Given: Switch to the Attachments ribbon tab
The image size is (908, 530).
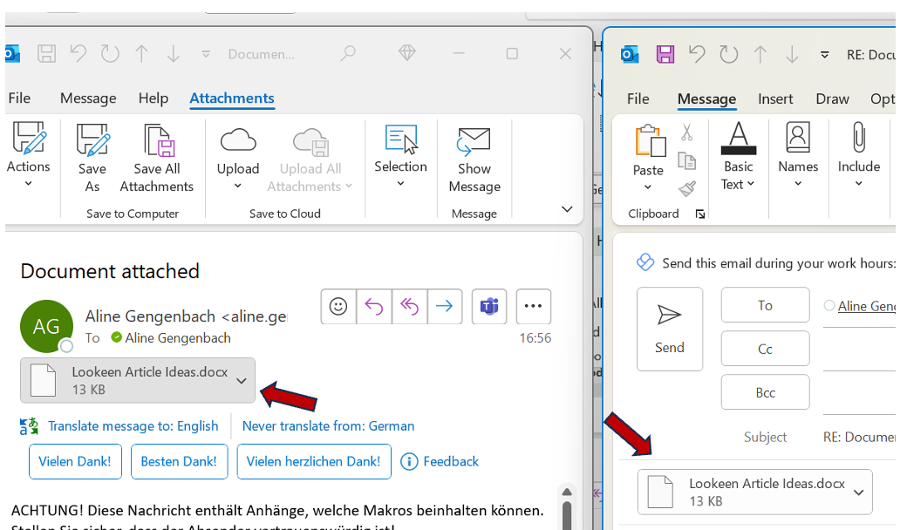Looking at the screenshot, I should 232,98.
